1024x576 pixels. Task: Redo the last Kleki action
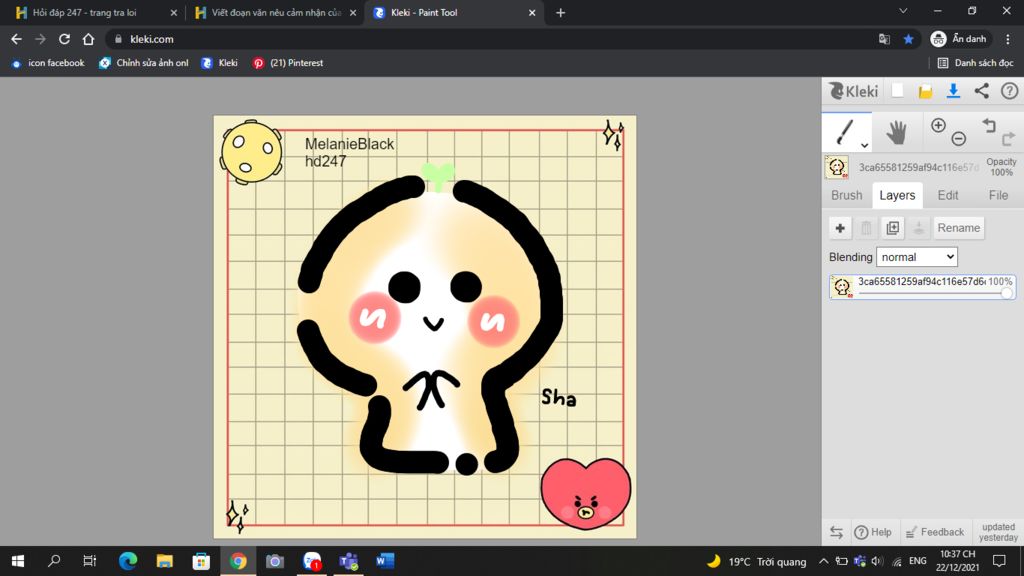tap(1008, 138)
